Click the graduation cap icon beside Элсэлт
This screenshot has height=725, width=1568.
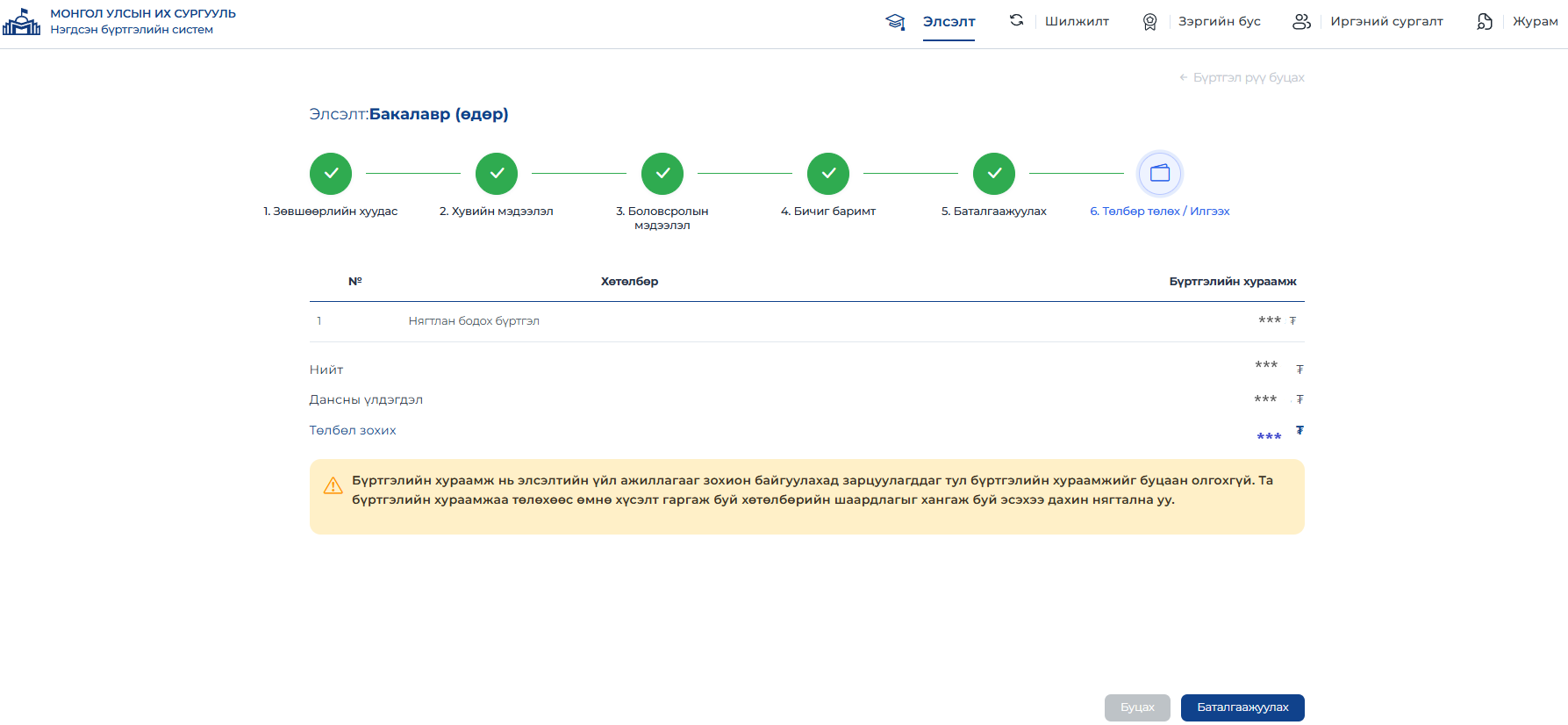tap(895, 22)
